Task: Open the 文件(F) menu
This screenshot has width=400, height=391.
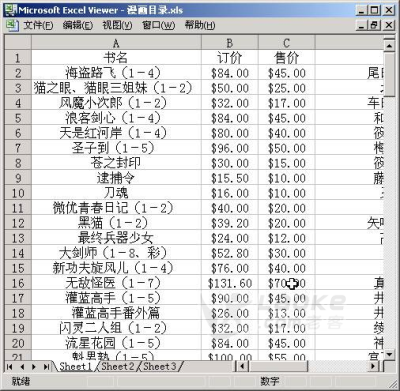Action: (x=38, y=25)
